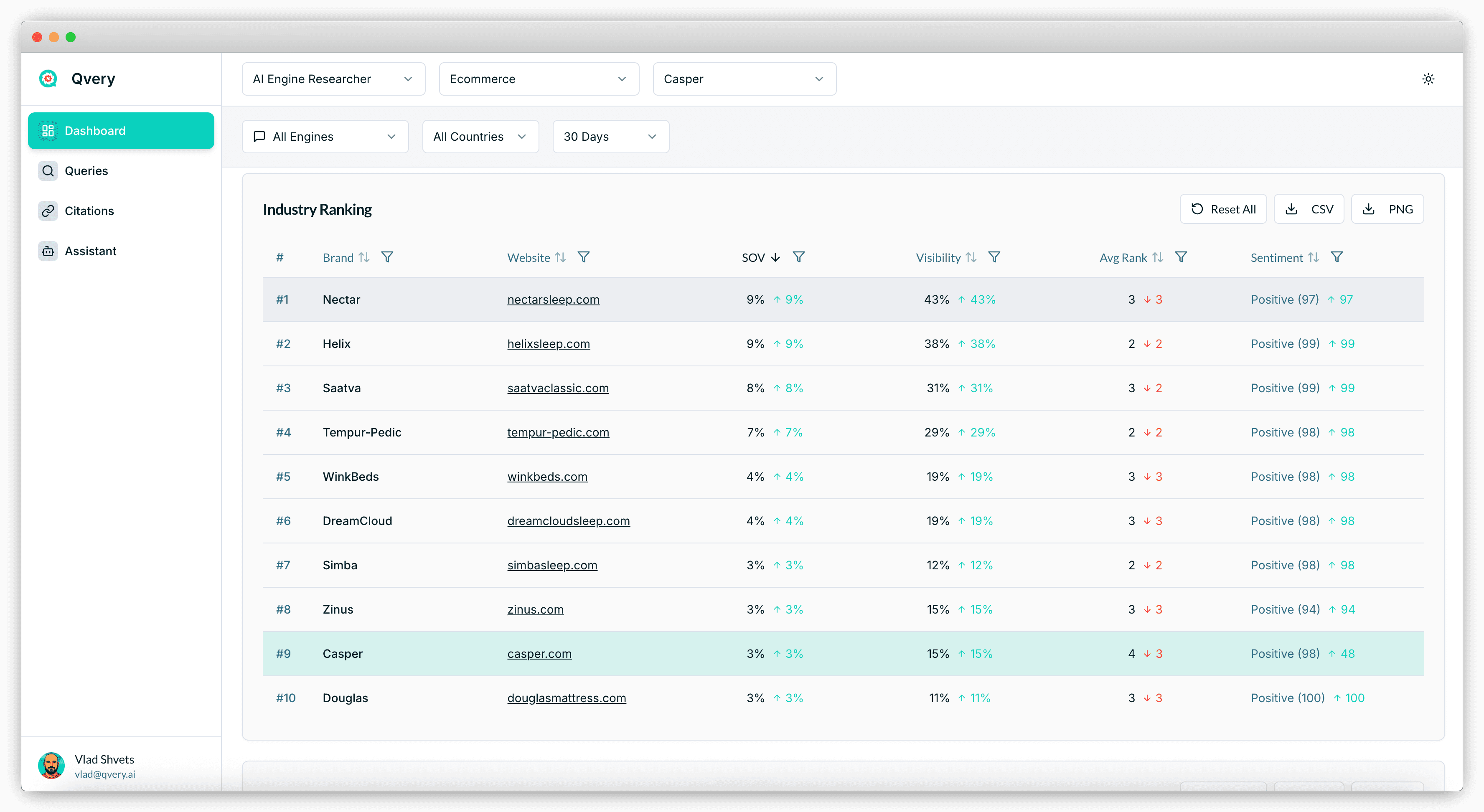Click the Assistant robot icon in the sidebar

[48, 251]
